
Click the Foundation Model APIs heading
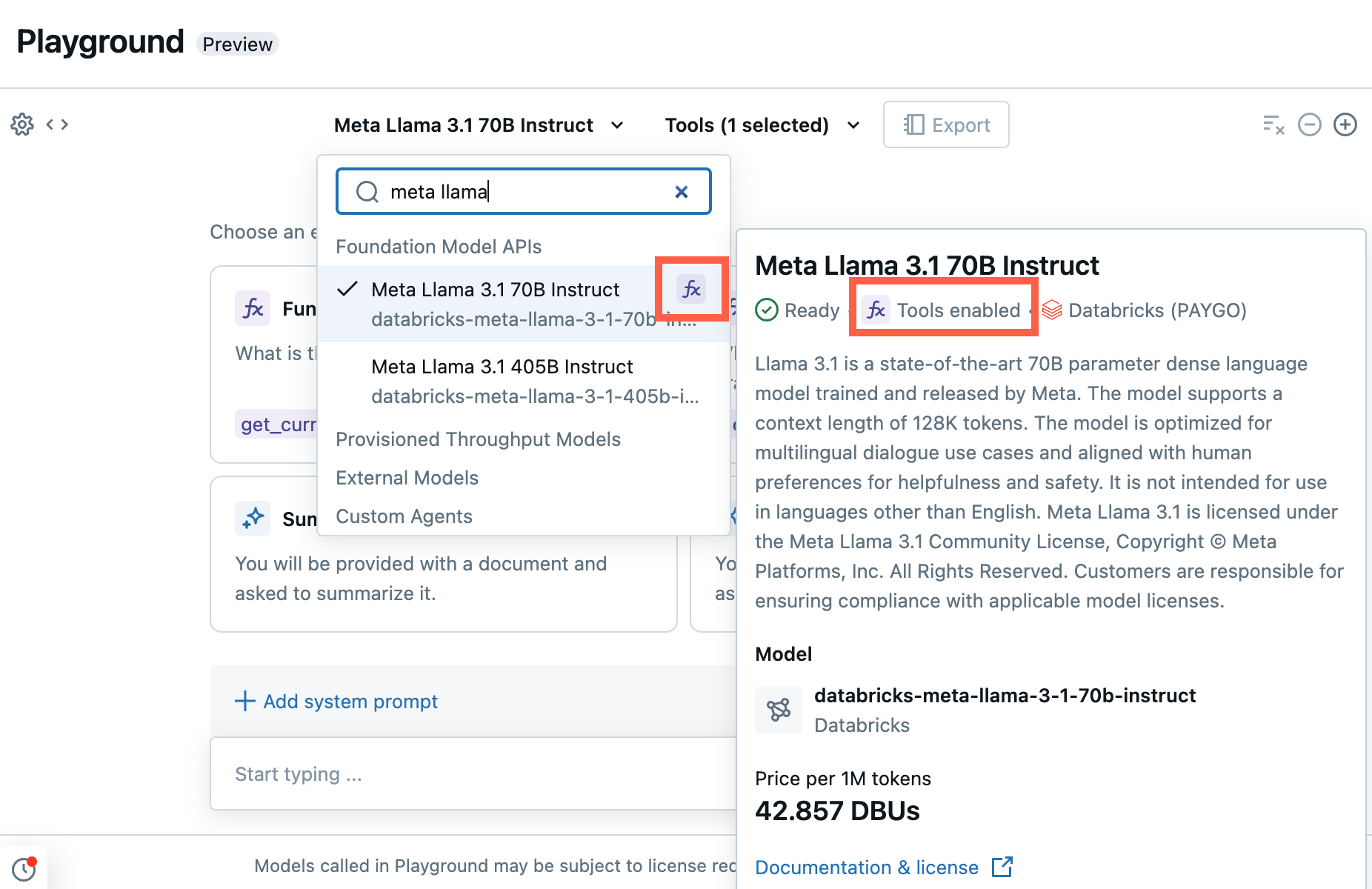pyautogui.click(x=439, y=247)
